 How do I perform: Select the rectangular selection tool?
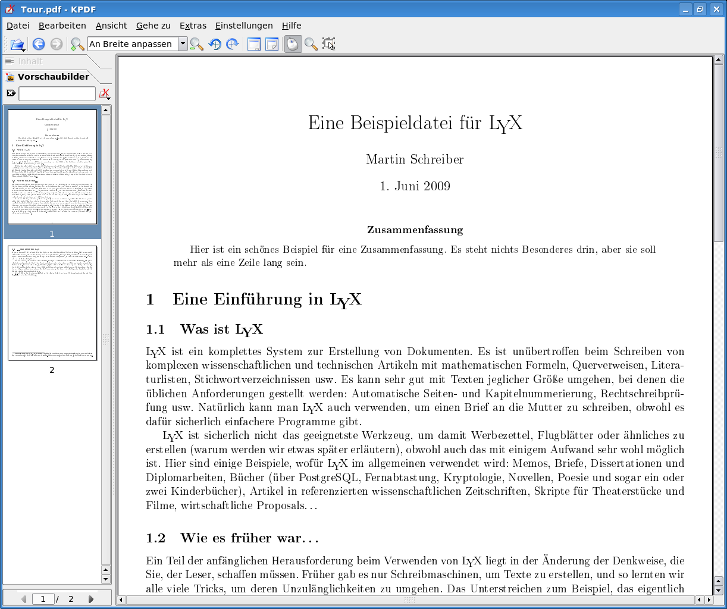click(x=329, y=44)
